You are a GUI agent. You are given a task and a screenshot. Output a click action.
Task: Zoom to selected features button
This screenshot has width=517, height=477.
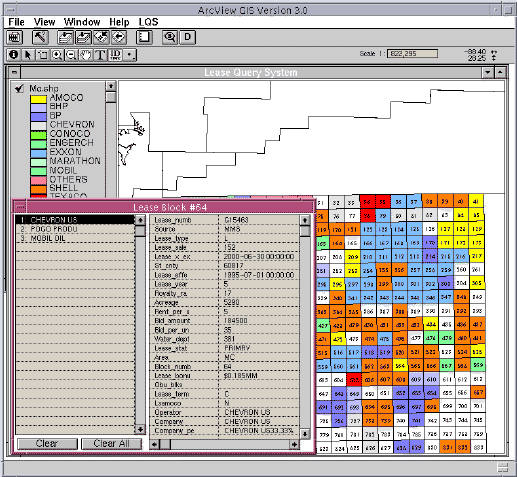[101, 37]
